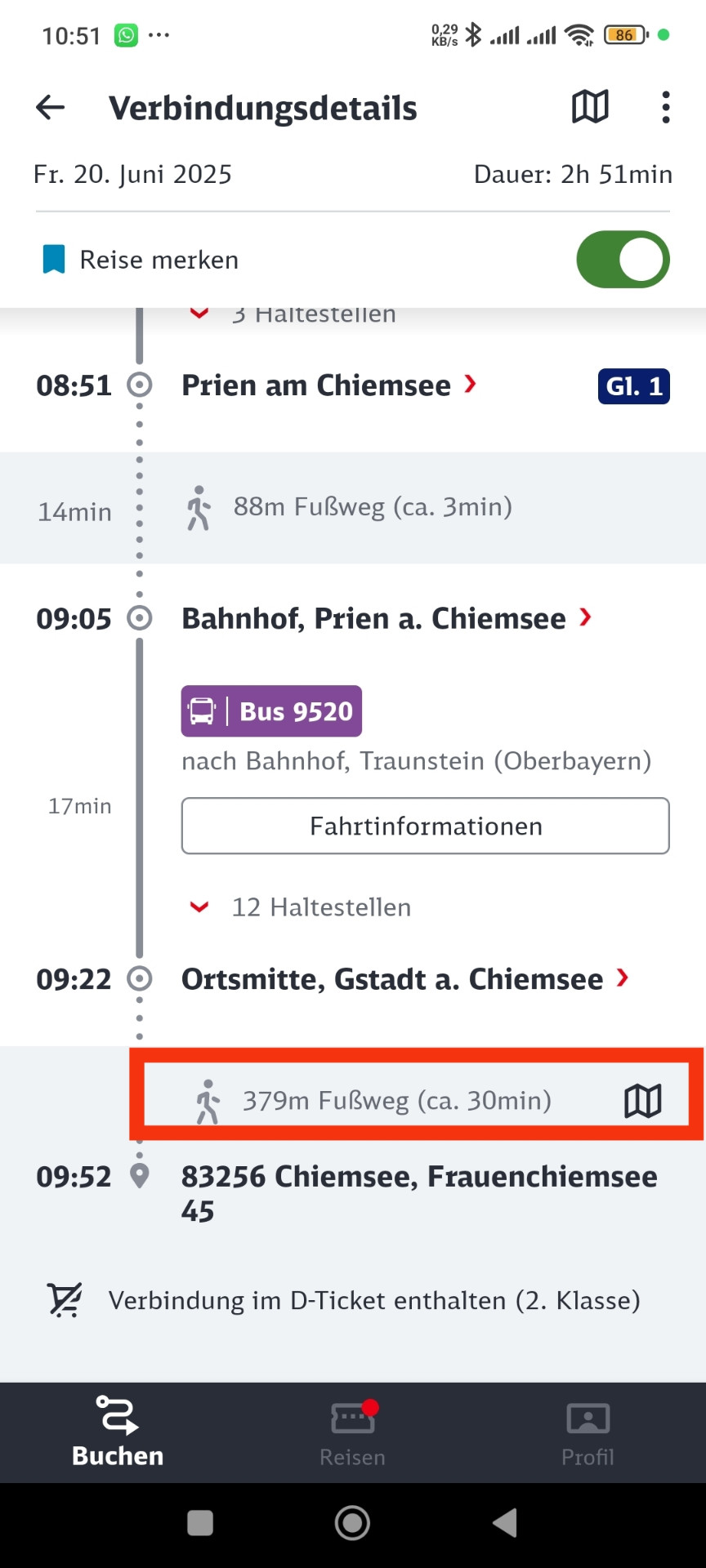Tap the blue bookmark icon
The image size is (706, 1568).
tap(54, 260)
